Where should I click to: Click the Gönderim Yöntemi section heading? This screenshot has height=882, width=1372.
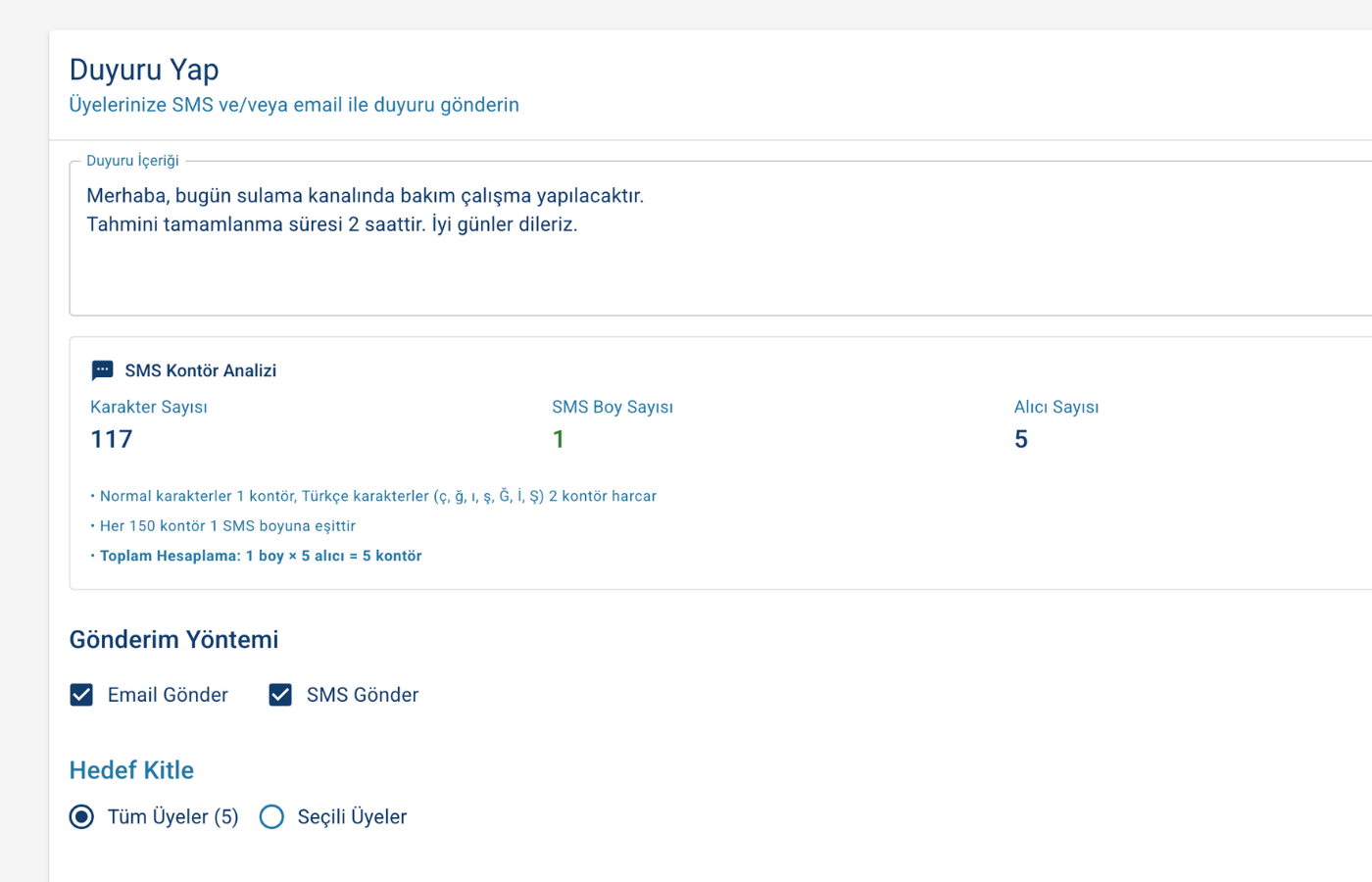pyautogui.click(x=173, y=640)
